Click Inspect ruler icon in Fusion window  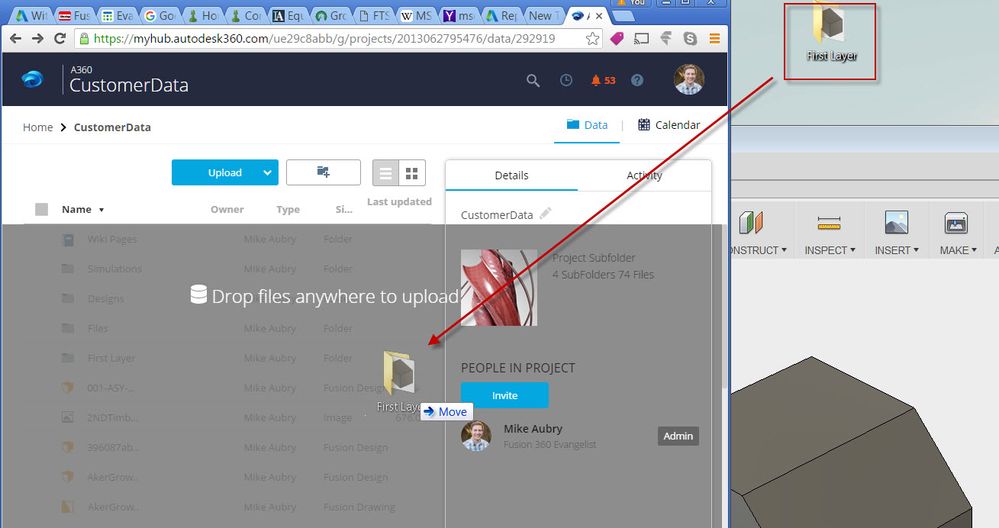click(829, 223)
